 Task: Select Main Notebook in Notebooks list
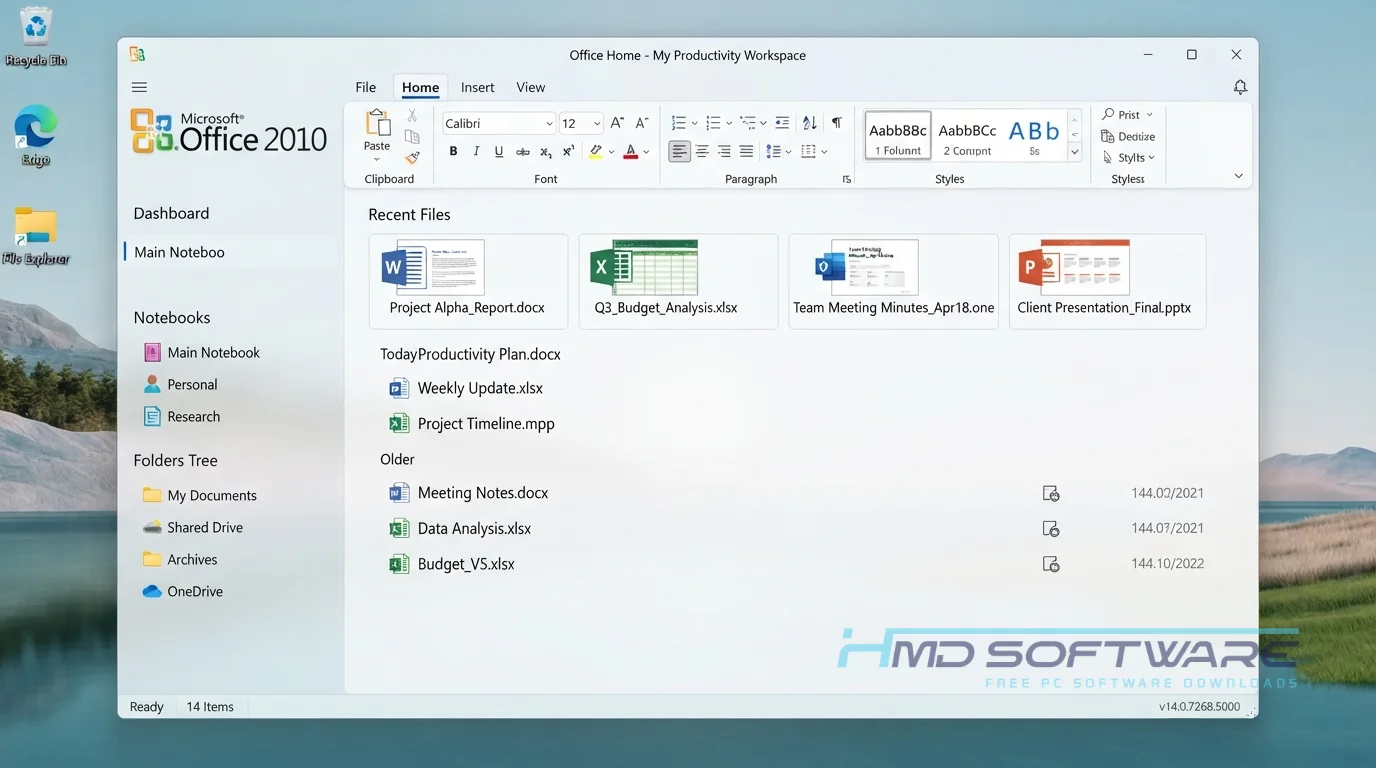pyautogui.click(x=202, y=353)
